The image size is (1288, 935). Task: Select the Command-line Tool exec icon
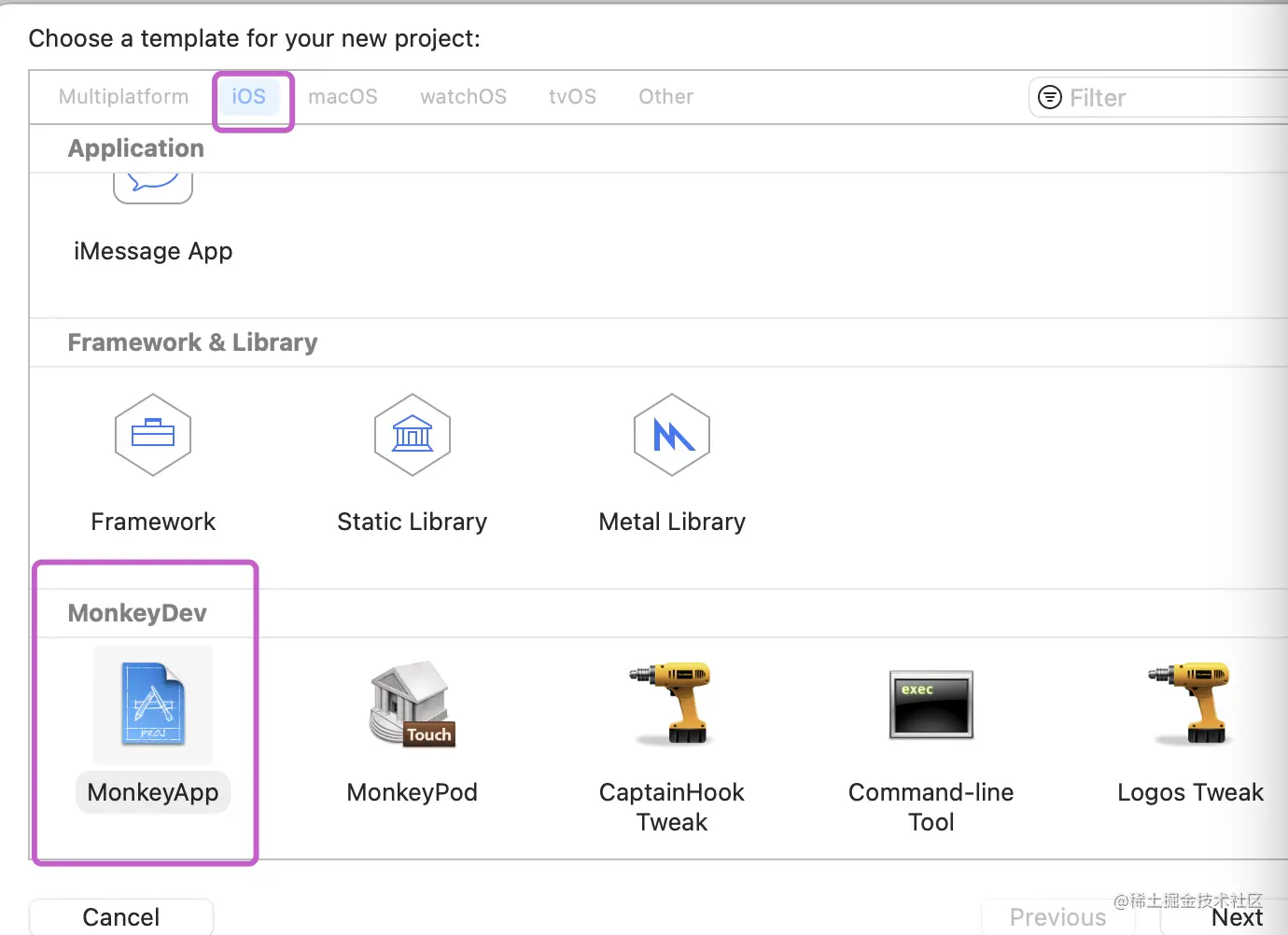931,705
